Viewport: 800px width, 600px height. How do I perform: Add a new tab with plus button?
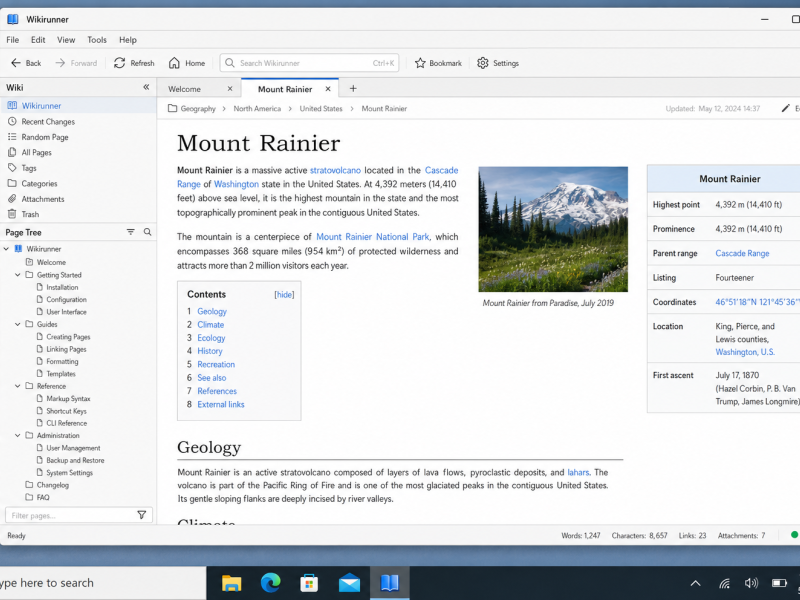click(x=353, y=89)
